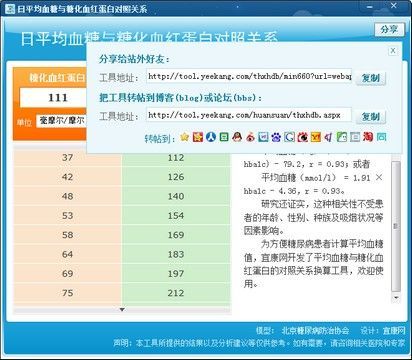412x360 pixels.
Task: Click the purple arrow share icon
Action: [x=329, y=137]
